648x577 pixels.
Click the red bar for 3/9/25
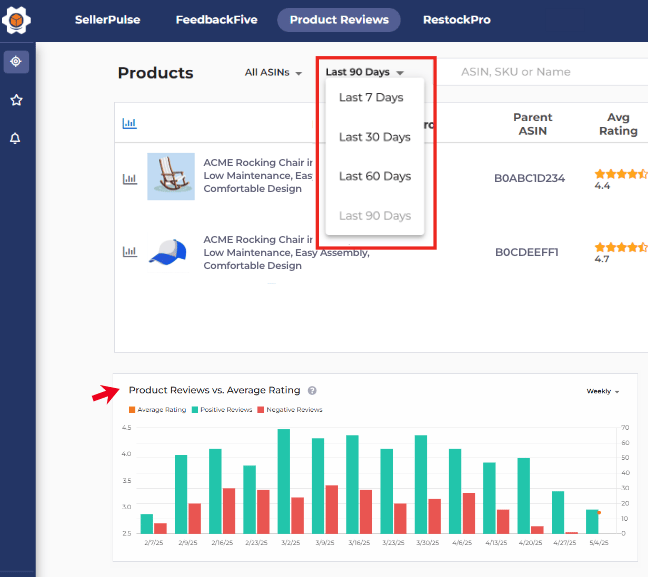(332, 509)
